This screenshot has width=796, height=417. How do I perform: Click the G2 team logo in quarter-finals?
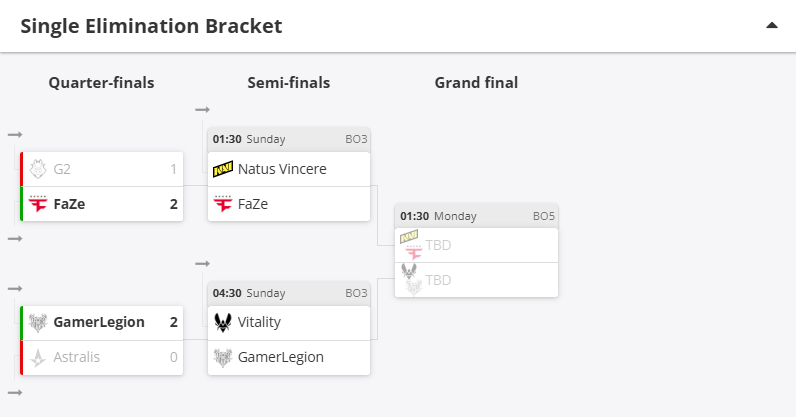click(x=38, y=169)
